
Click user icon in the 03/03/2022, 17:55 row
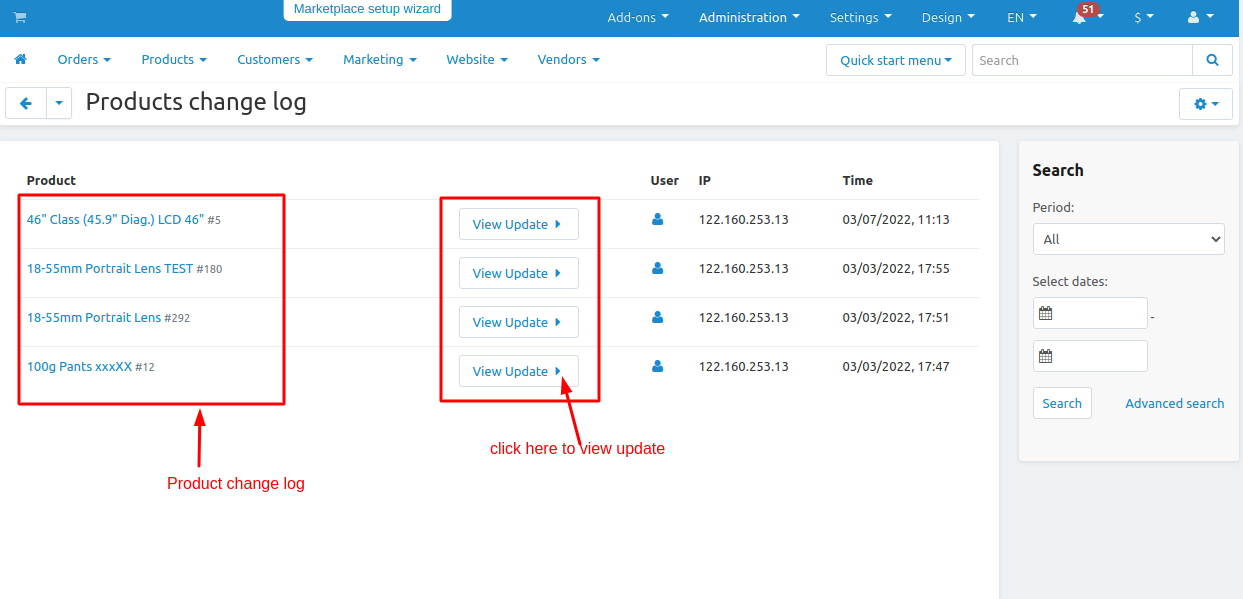coord(657,268)
